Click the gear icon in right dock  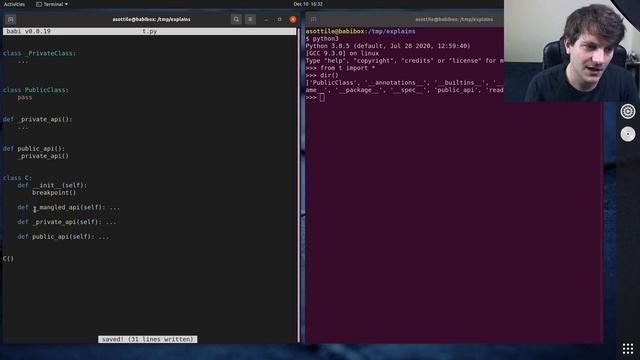[628, 111]
